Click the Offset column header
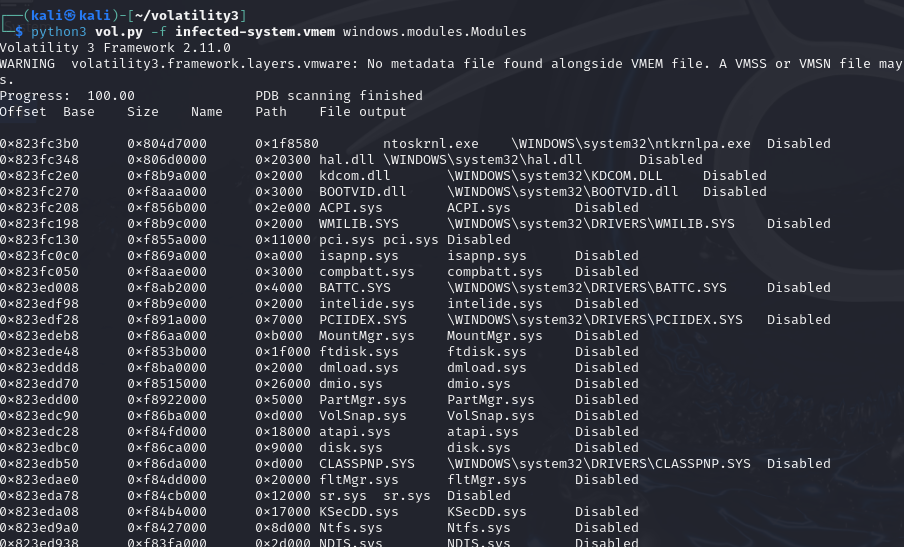 pyautogui.click(x=23, y=112)
